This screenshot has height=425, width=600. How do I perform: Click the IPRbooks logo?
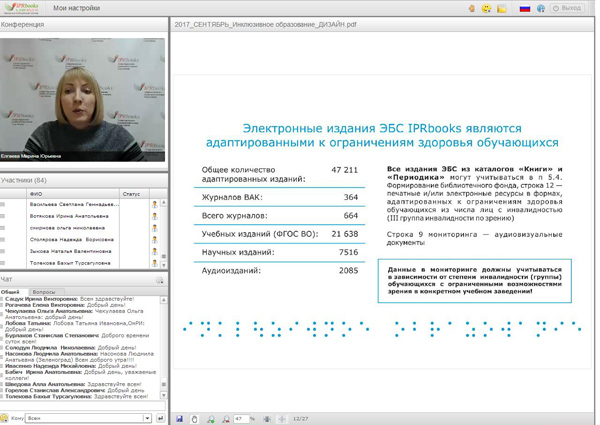click(x=22, y=8)
